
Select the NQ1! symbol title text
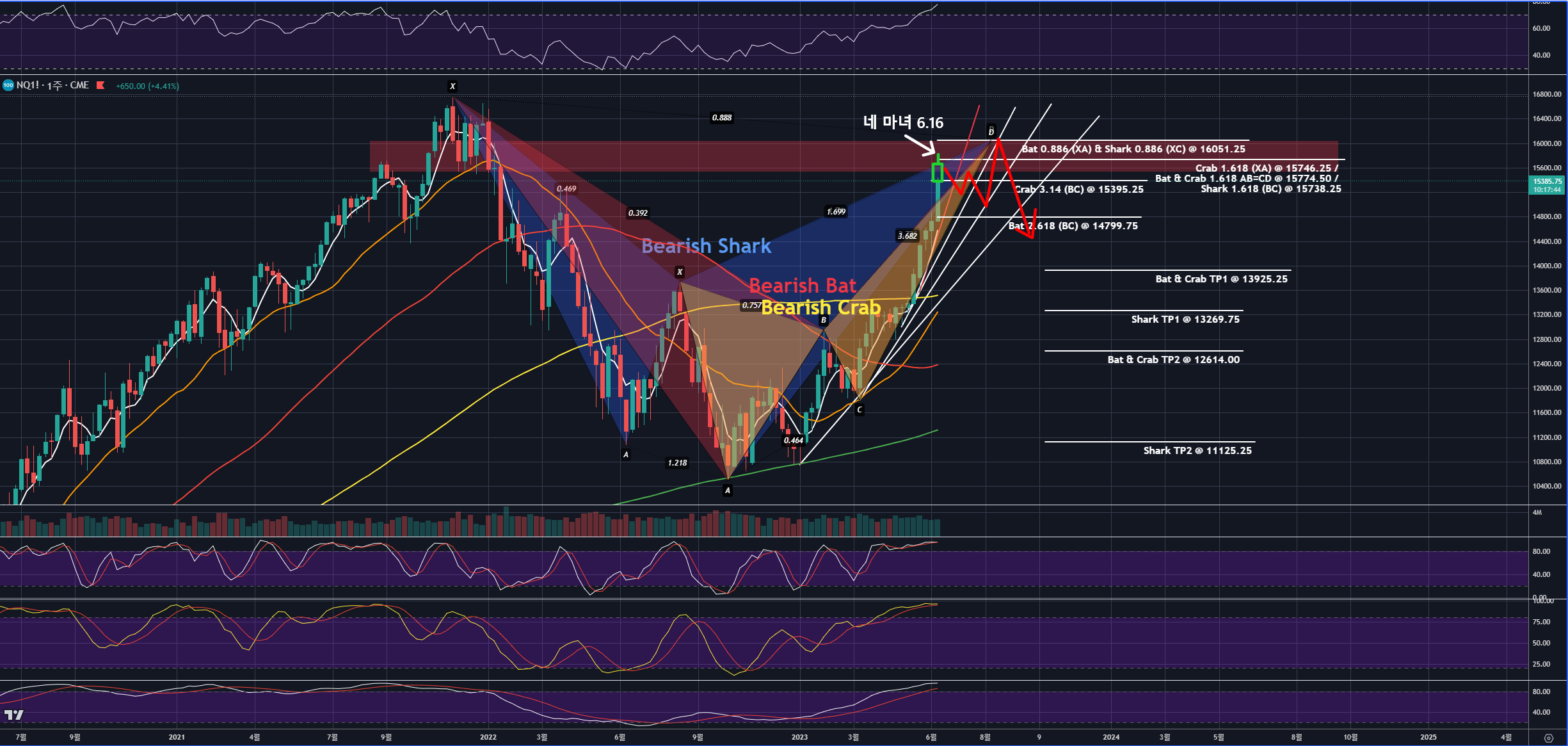coord(28,85)
